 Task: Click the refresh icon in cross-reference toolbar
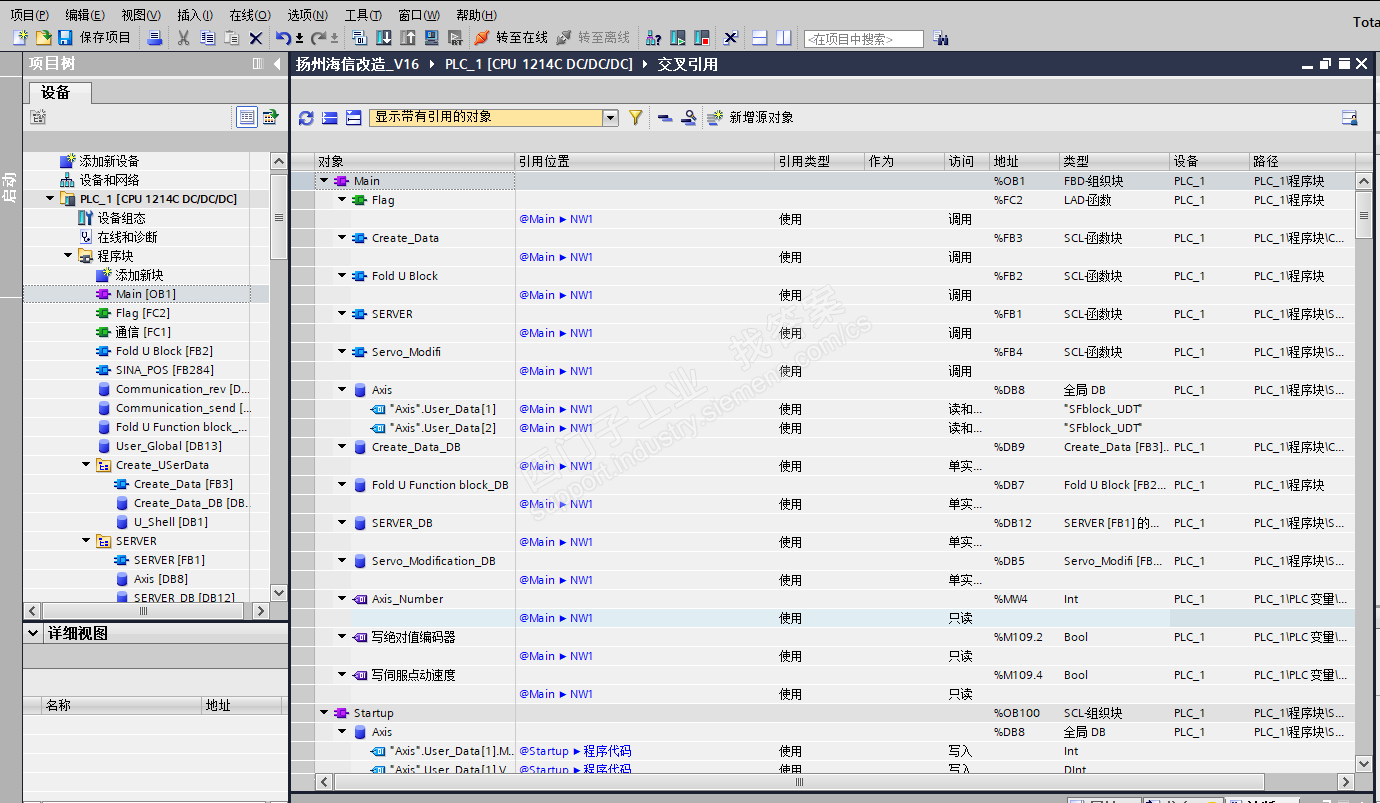coord(306,118)
